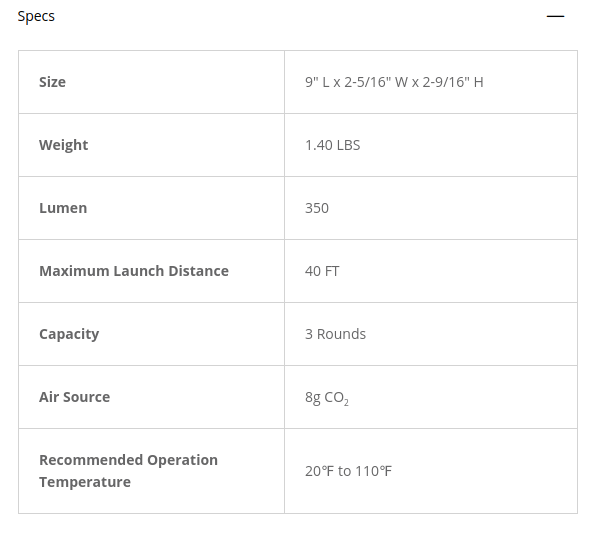Click the 8g CO2 value

pos(327,398)
